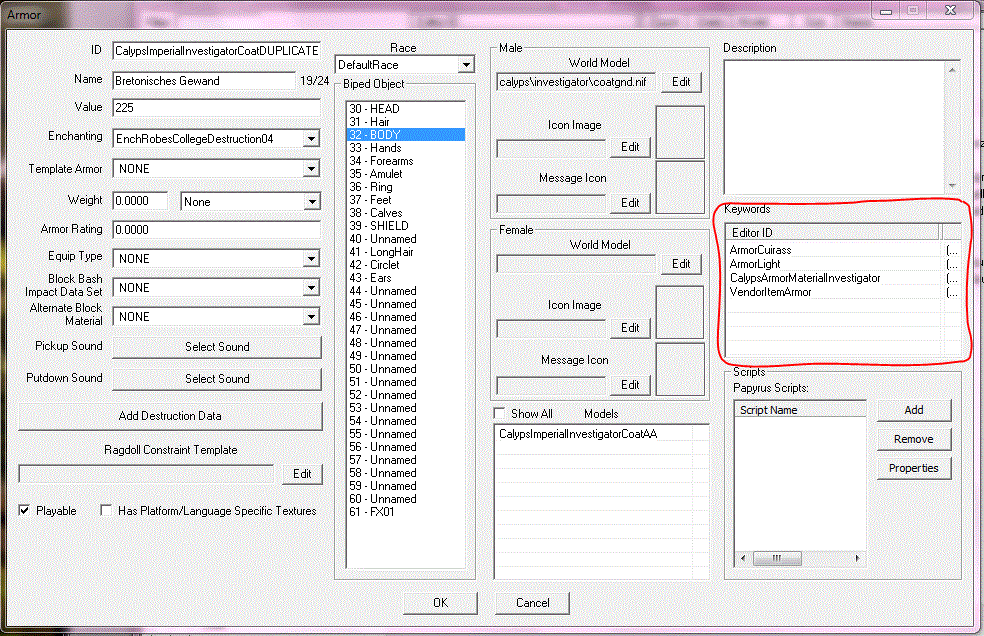
Task: Edit the Male World Model file
Action: point(680,83)
